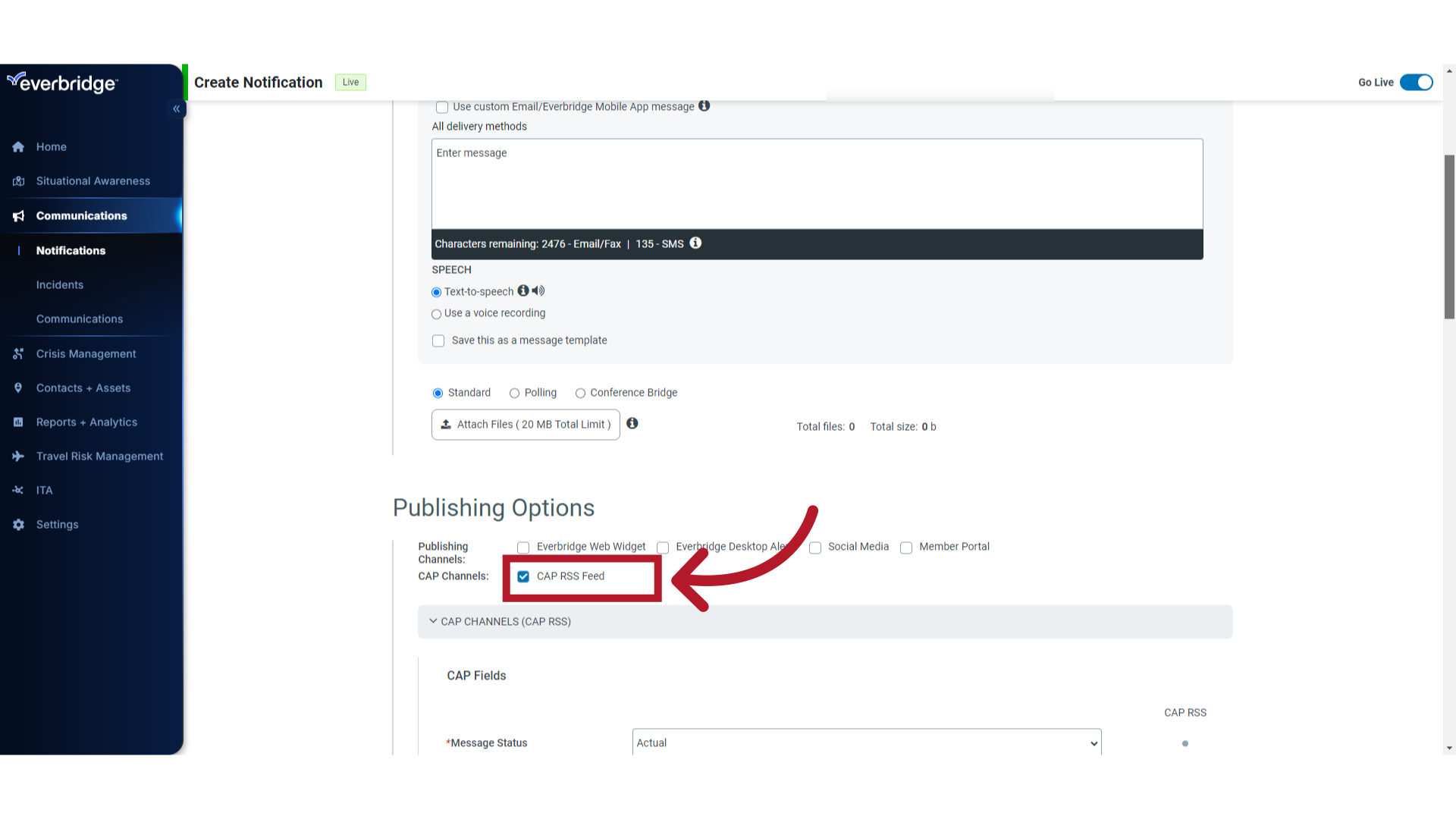This screenshot has width=1456, height=819.
Task: Open Contacts + Assets section
Action: tap(82, 388)
